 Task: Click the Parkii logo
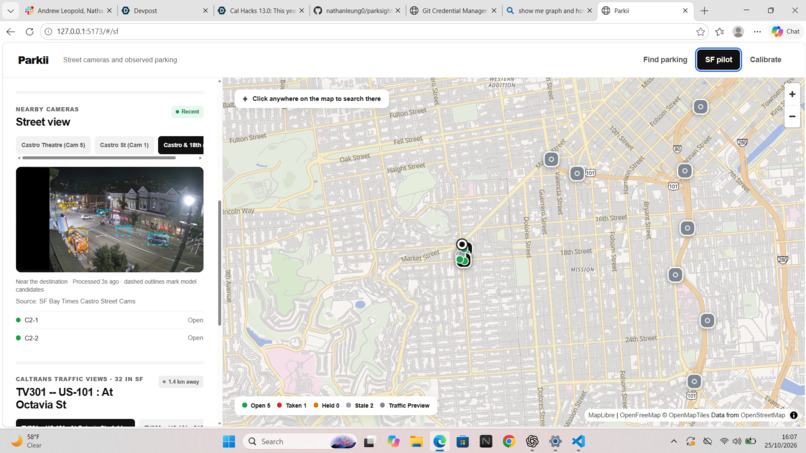tap(33, 60)
